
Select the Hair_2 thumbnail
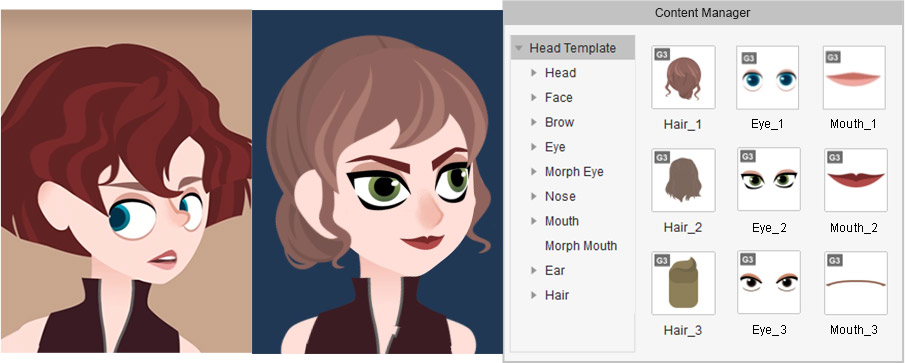click(x=683, y=180)
